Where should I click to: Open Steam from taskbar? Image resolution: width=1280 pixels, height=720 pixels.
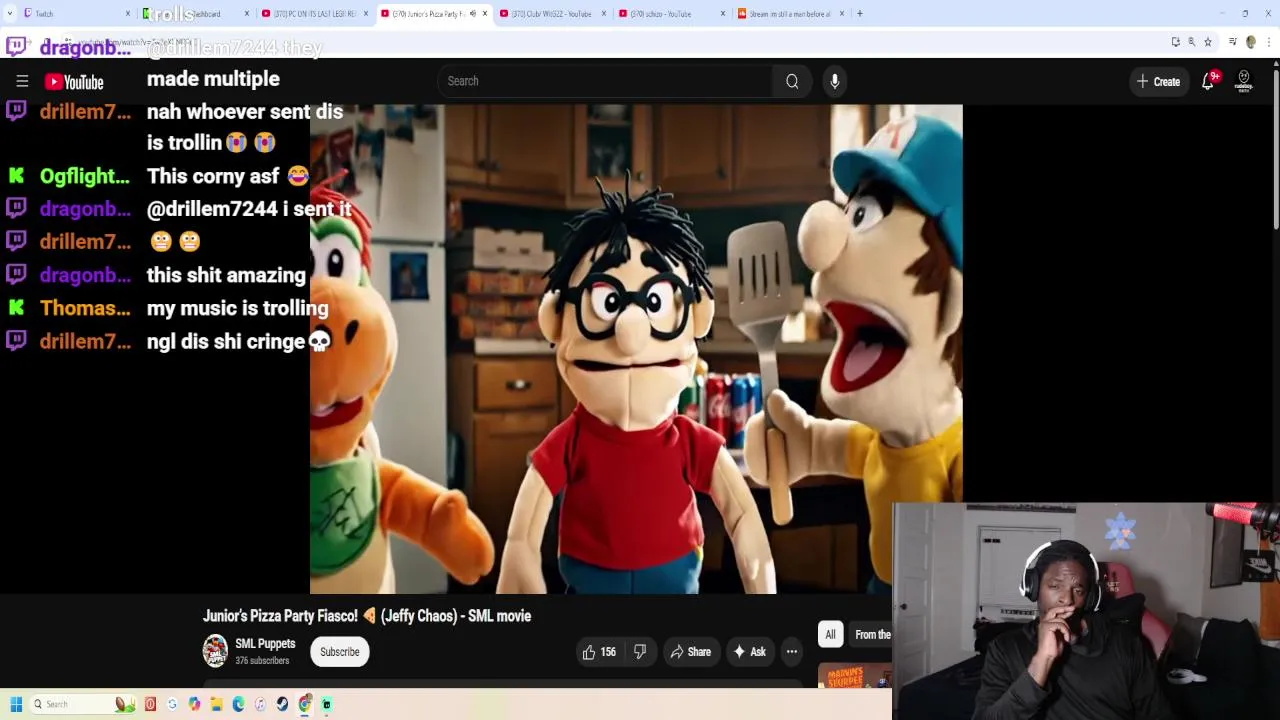pos(282,704)
